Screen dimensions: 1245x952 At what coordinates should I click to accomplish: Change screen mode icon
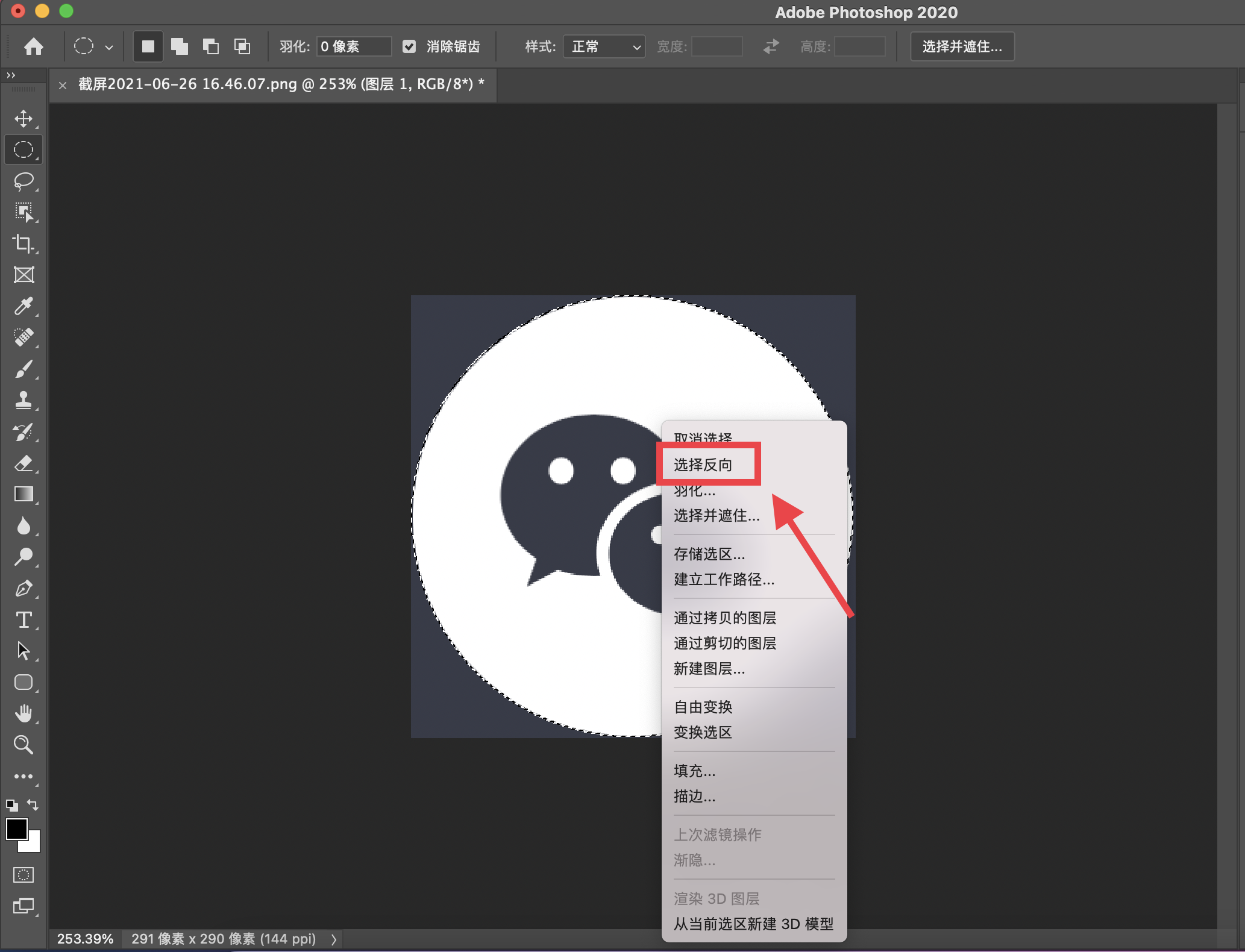pos(24,906)
